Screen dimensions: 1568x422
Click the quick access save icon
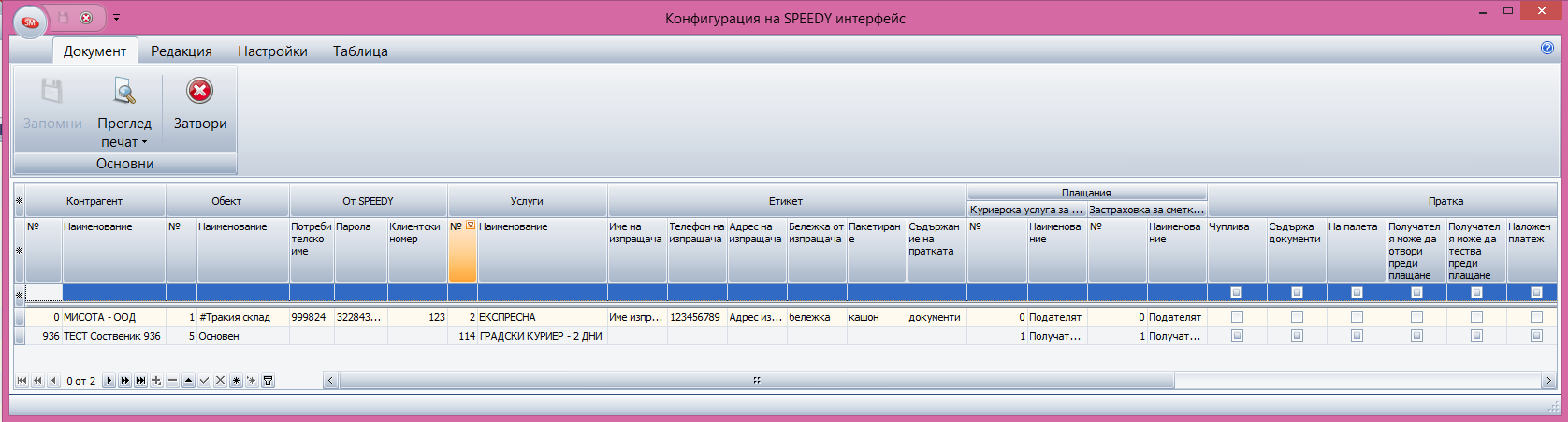(64, 18)
